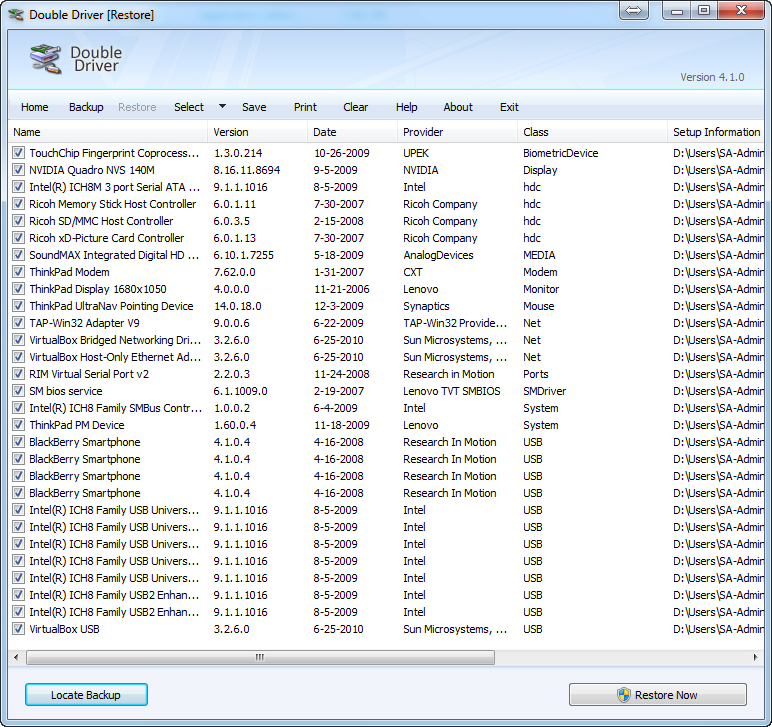Click the BiometricDevice class cell
The image size is (772, 727).
pyautogui.click(x=560, y=153)
